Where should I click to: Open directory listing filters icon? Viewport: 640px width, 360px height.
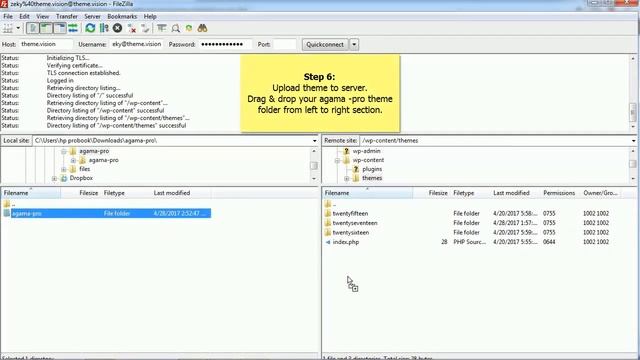click(162, 28)
